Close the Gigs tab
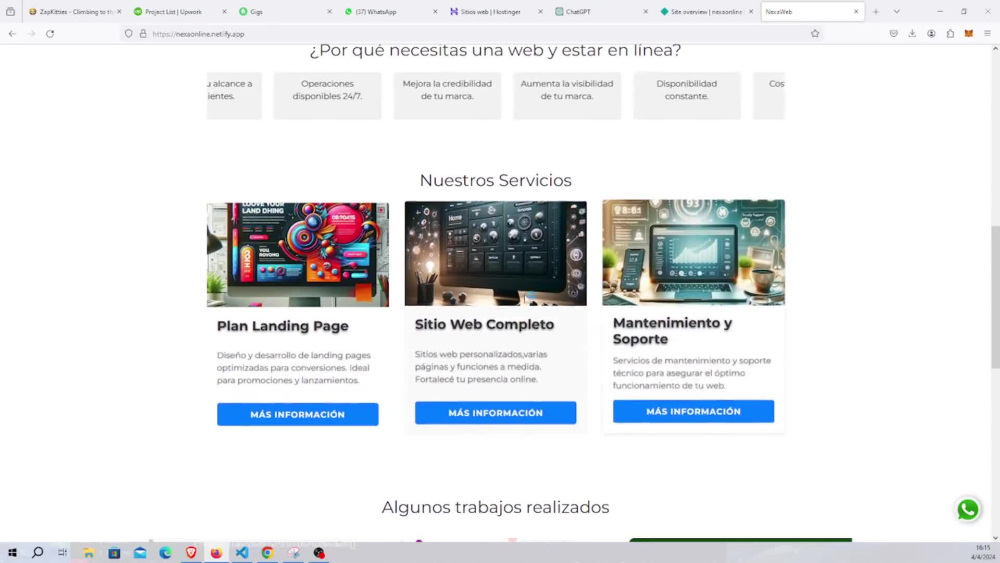The height and width of the screenshot is (563, 1000). pos(330,11)
